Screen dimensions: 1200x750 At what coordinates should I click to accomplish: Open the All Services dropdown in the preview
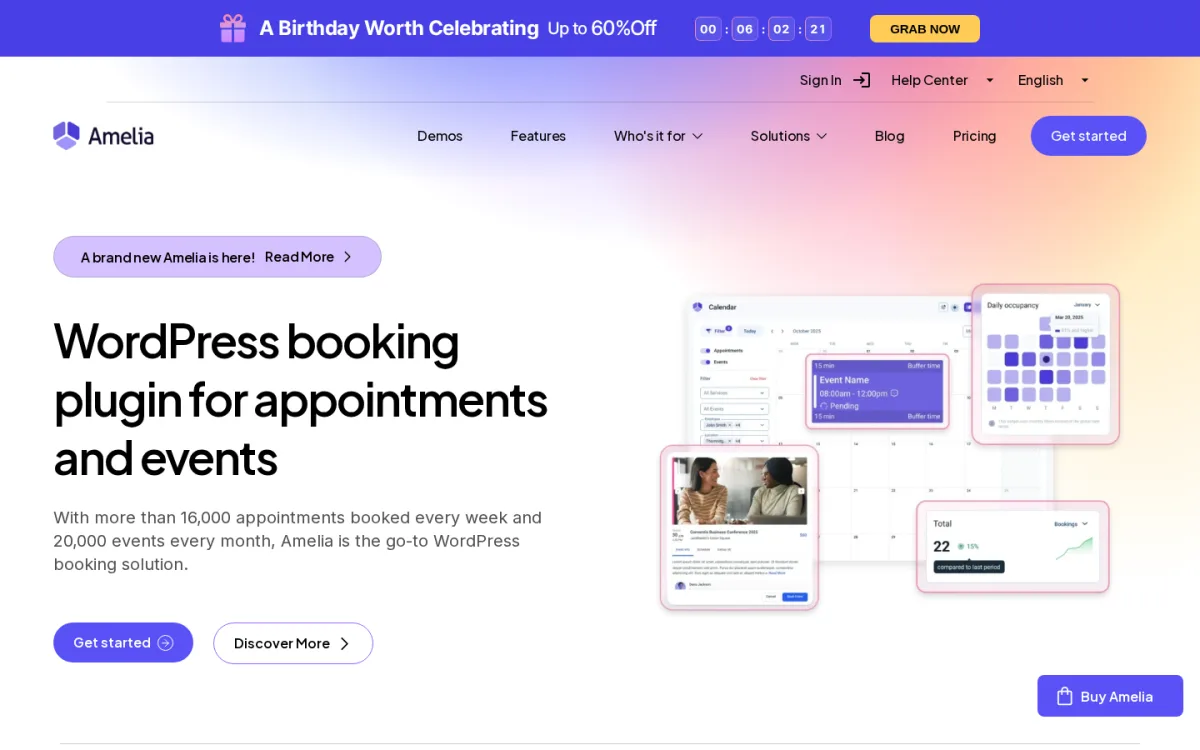(734, 393)
